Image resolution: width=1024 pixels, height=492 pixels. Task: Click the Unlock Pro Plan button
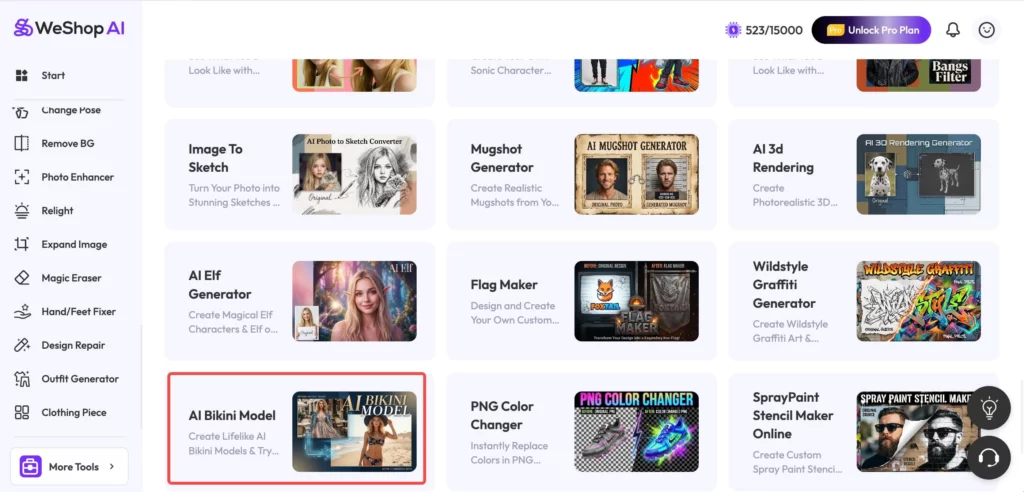pyautogui.click(x=871, y=30)
